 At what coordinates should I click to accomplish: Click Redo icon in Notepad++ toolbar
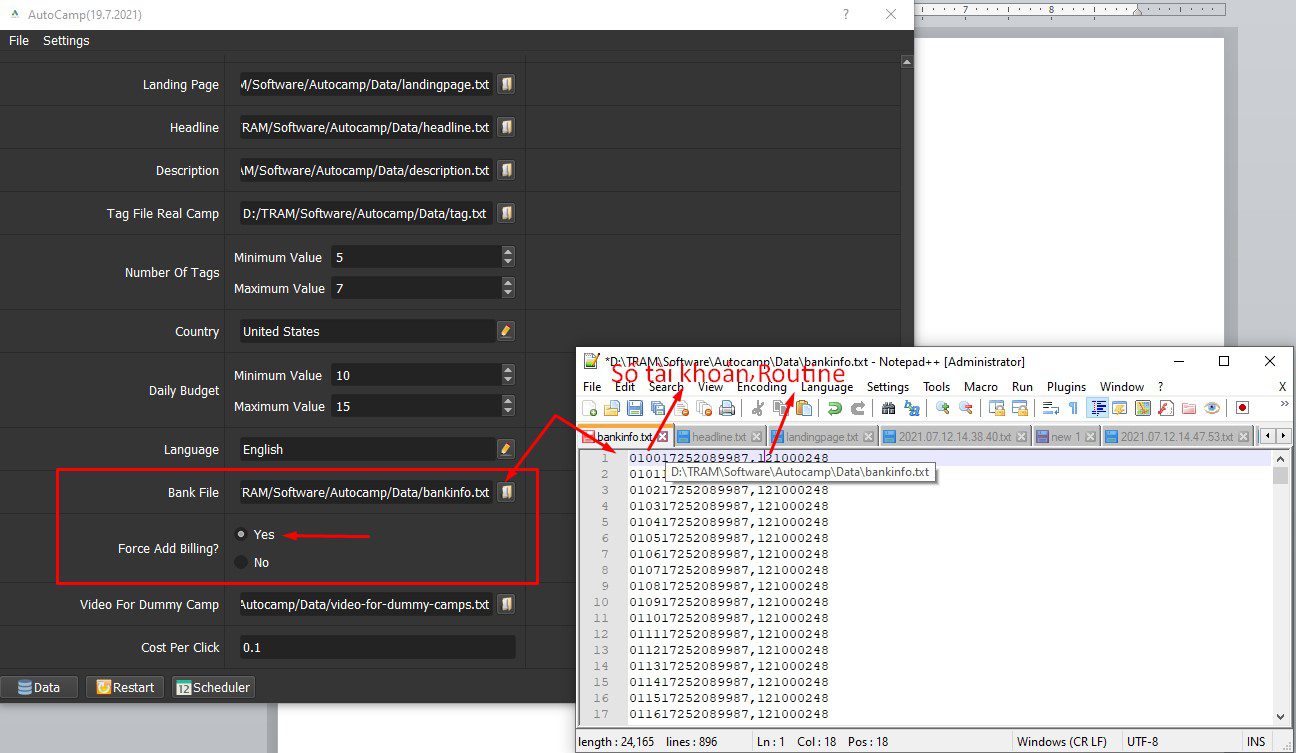click(x=857, y=408)
